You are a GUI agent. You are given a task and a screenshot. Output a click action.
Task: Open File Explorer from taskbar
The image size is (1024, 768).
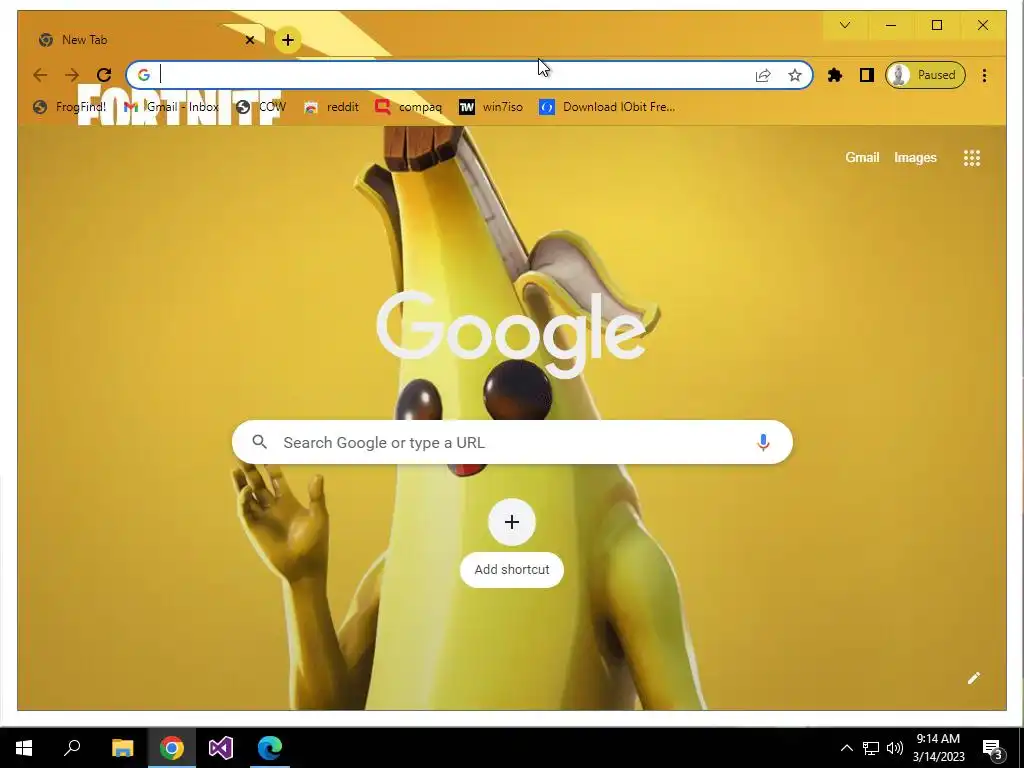click(122, 748)
